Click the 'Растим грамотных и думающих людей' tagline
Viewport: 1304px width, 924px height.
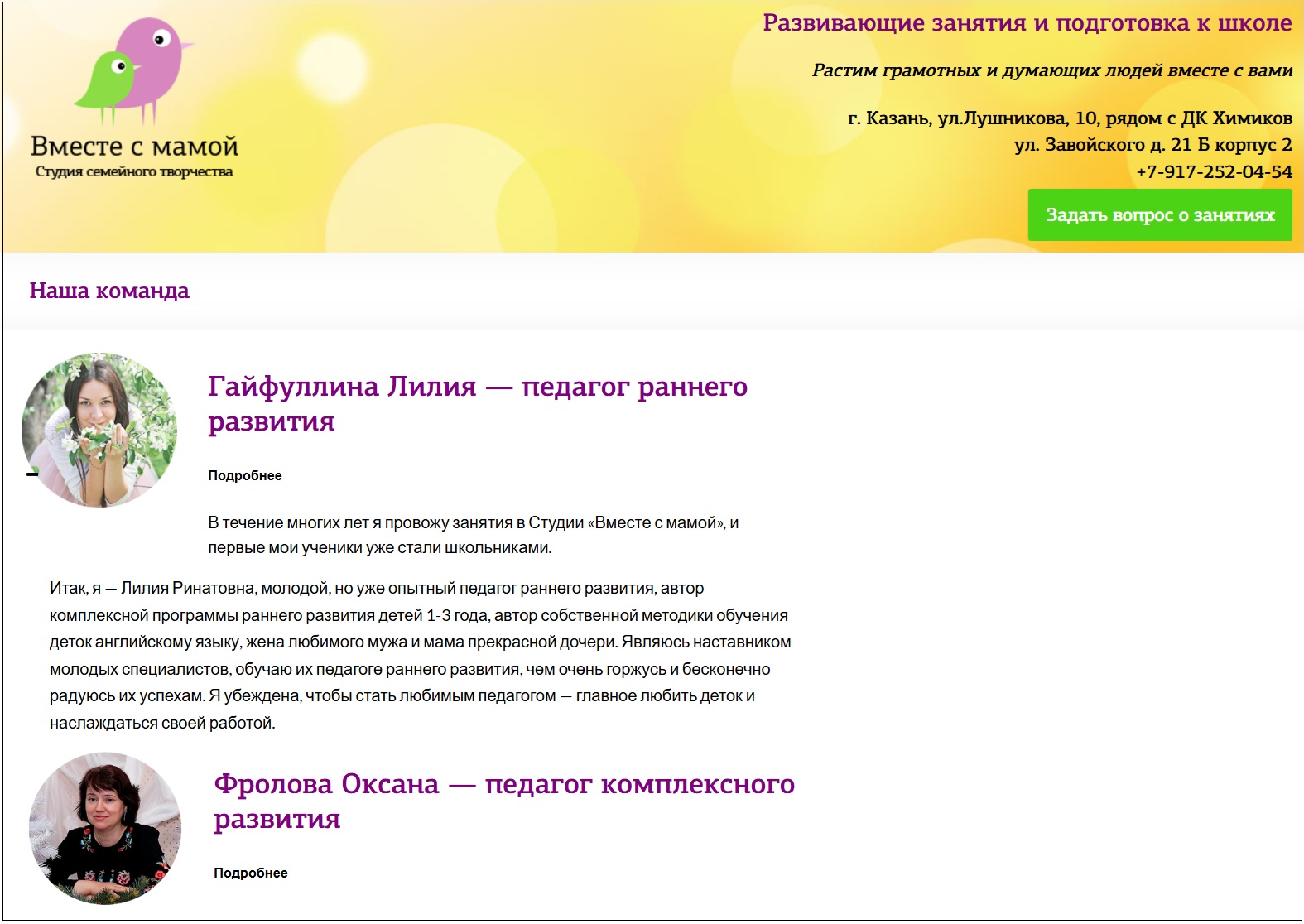[x=1051, y=70]
